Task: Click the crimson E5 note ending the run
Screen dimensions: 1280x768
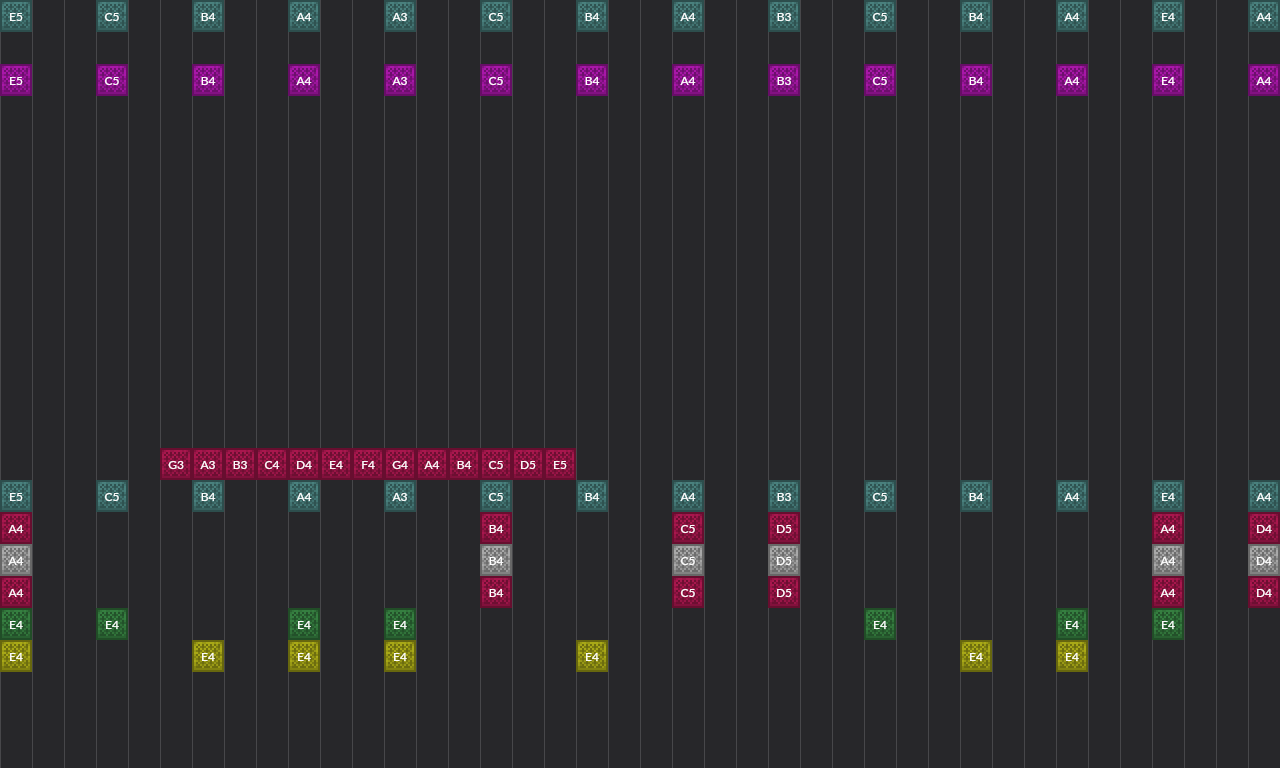Action: point(560,464)
